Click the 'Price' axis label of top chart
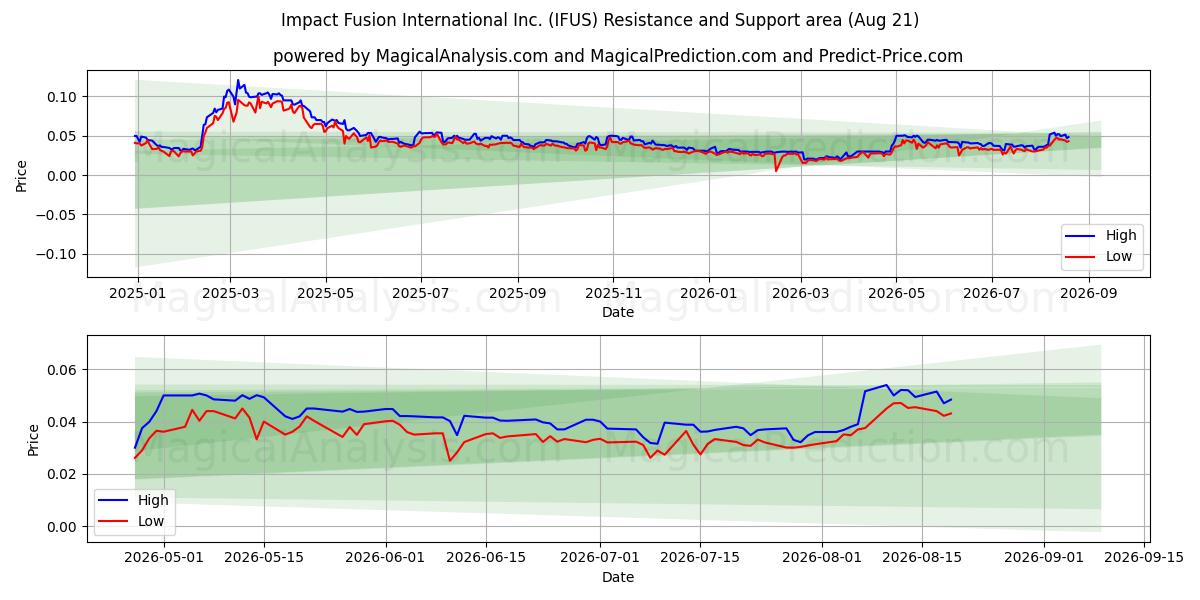The width and height of the screenshot is (1200, 600). [x=22, y=174]
